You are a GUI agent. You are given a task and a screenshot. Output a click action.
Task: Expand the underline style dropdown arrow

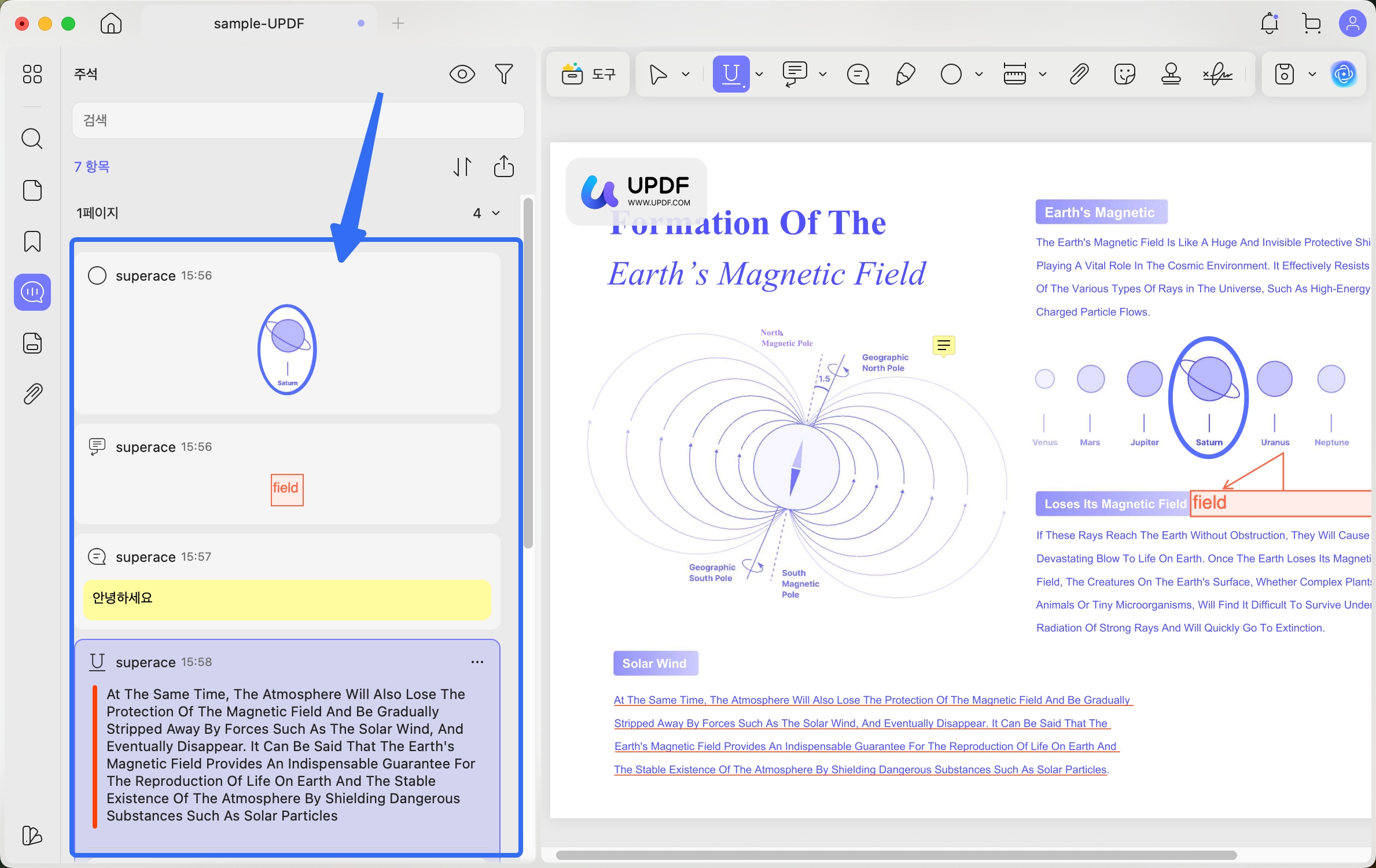[x=759, y=74]
